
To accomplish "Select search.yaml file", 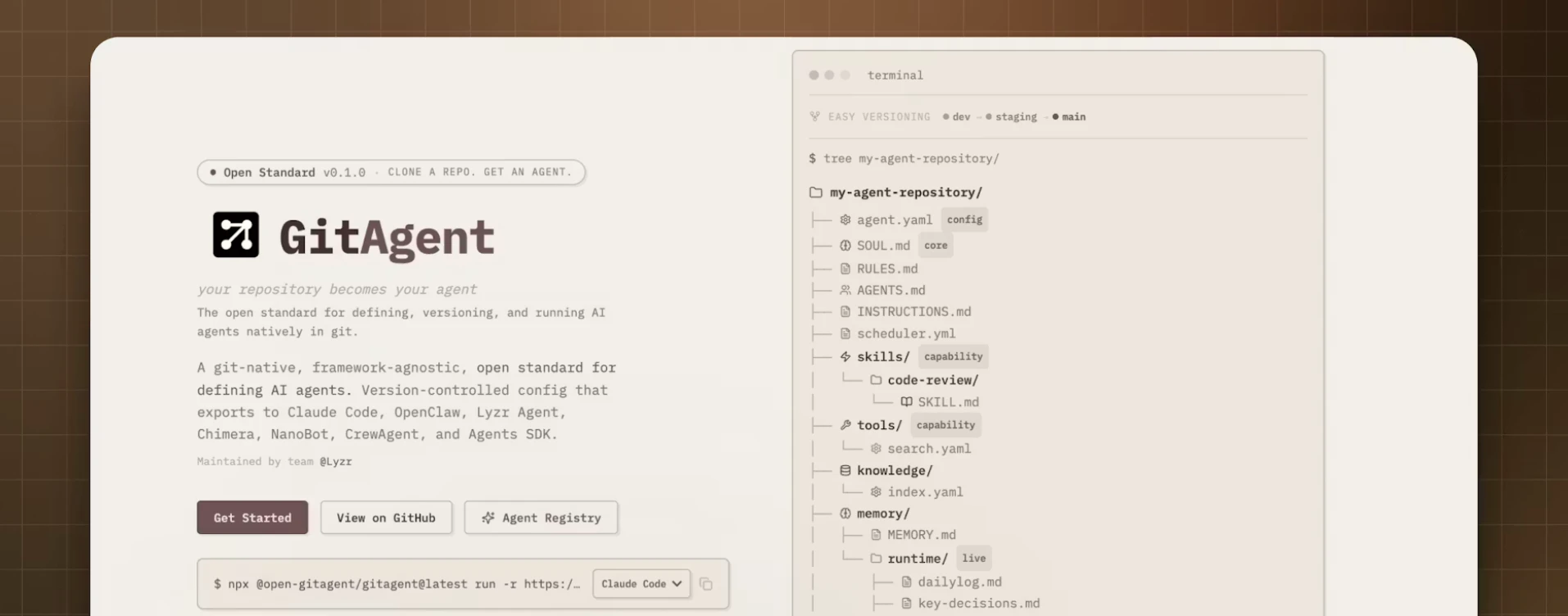I will [x=929, y=449].
